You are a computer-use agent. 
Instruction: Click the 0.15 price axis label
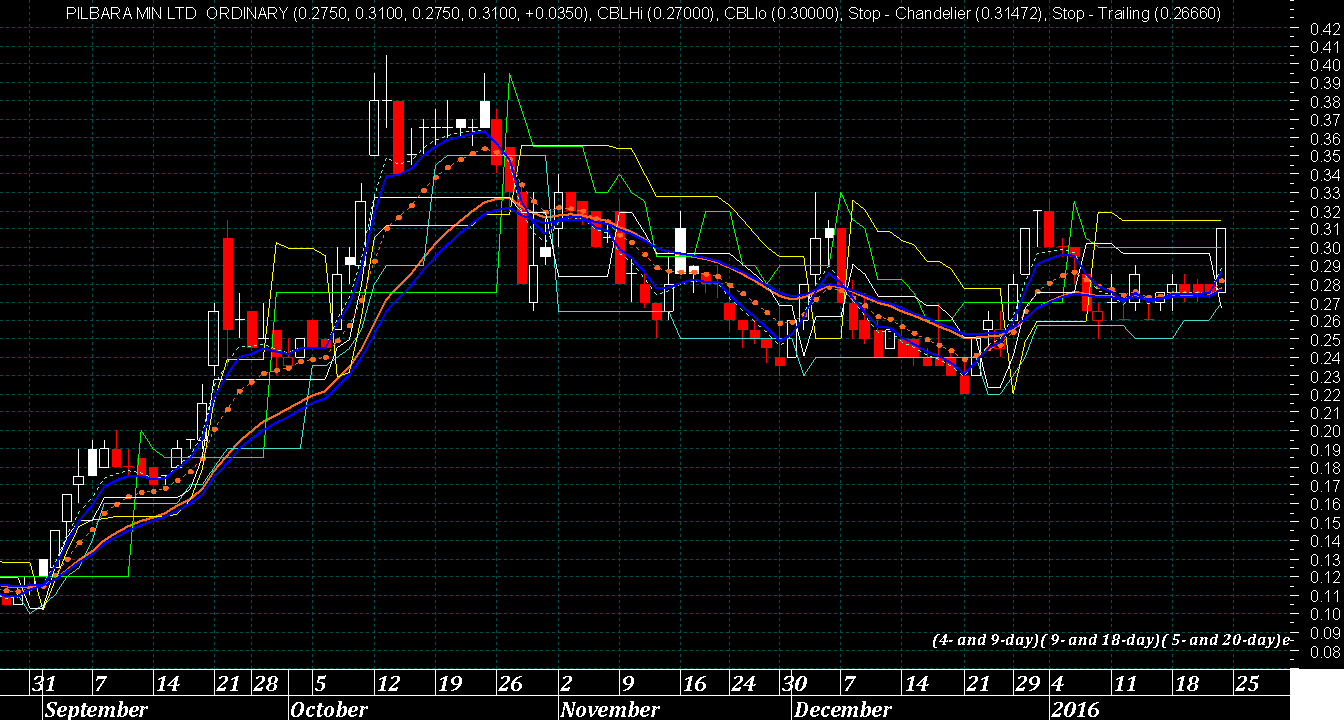coord(1324,522)
